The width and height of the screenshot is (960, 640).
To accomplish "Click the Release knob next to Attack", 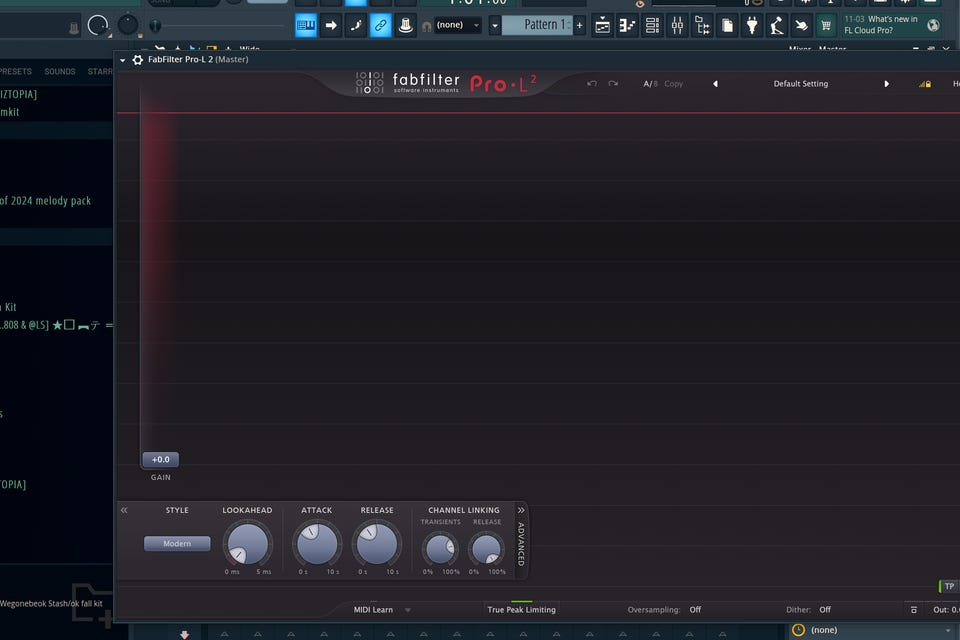I will [377, 543].
